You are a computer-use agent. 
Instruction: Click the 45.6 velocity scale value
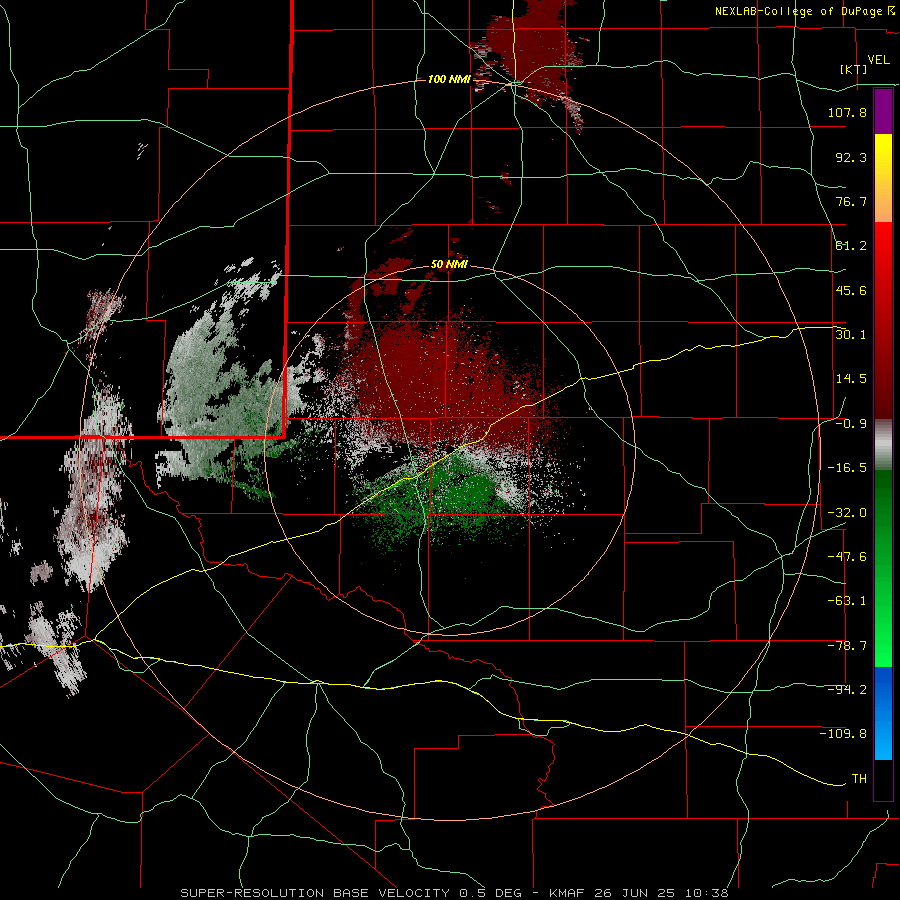pyautogui.click(x=851, y=290)
